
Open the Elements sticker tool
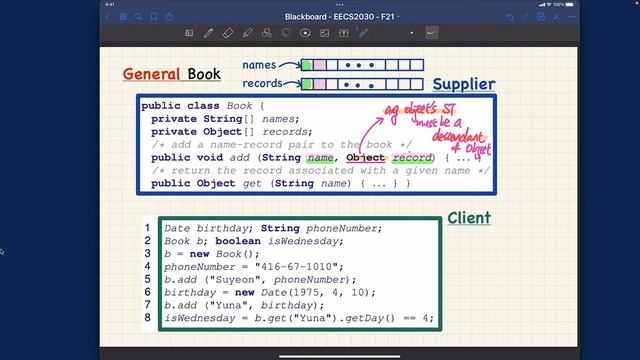coord(305,33)
